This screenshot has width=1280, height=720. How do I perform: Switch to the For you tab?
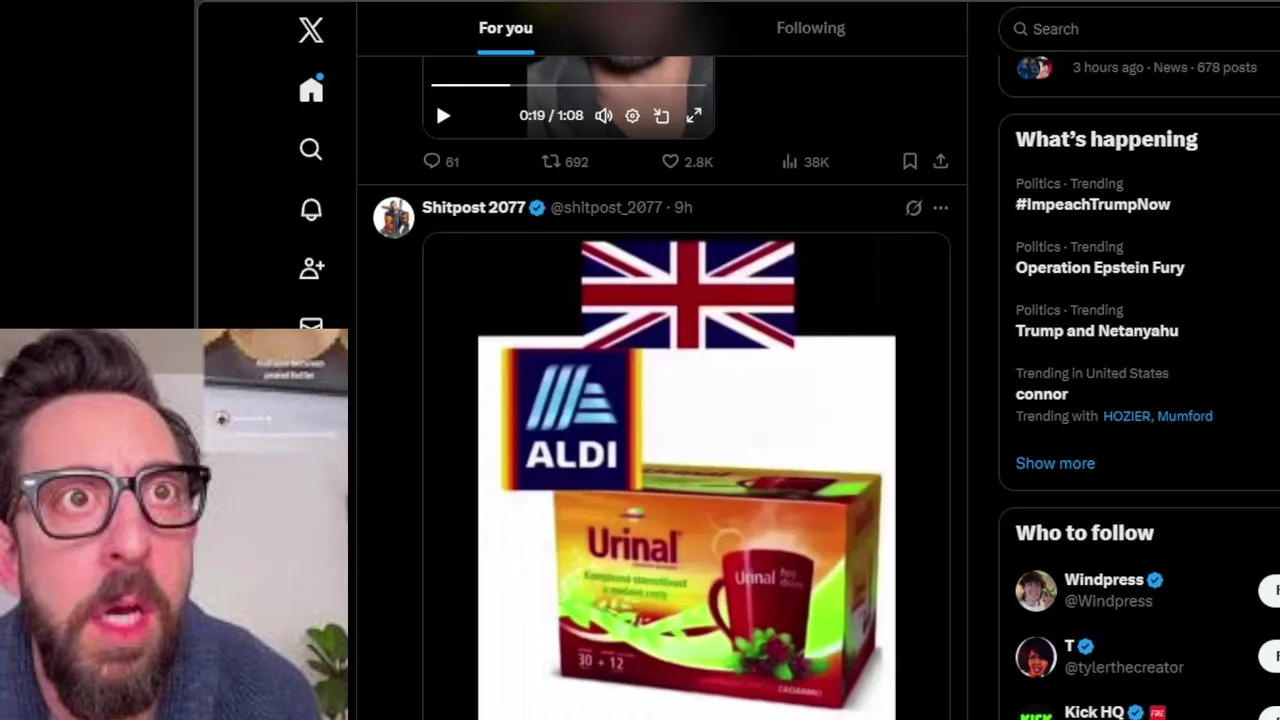click(x=505, y=28)
